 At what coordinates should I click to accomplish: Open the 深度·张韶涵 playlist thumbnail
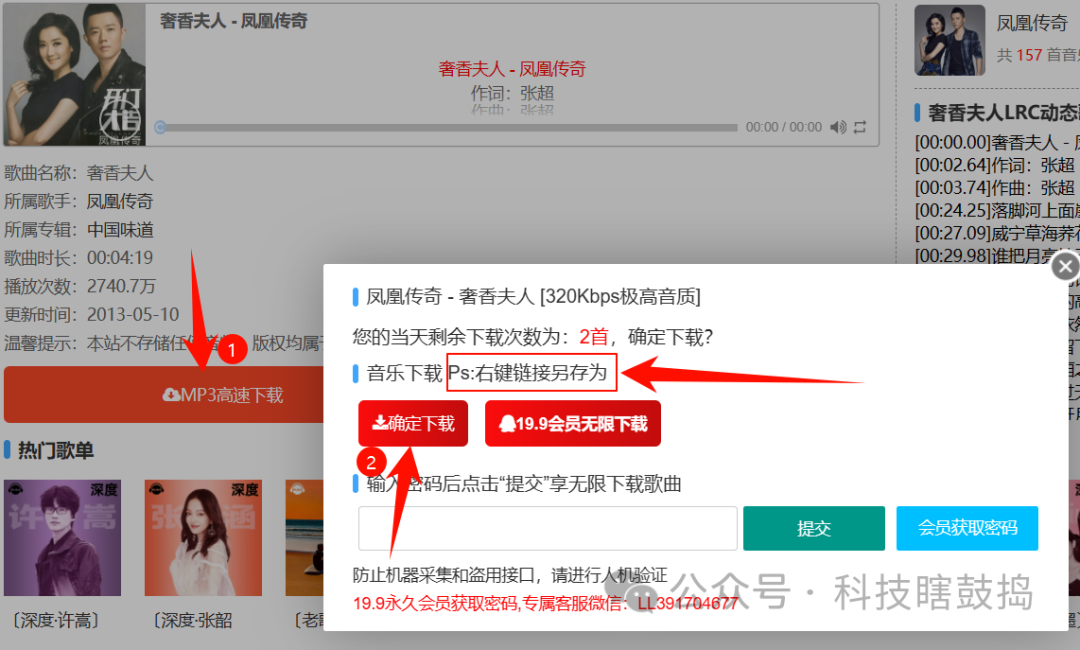coord(203,539)
